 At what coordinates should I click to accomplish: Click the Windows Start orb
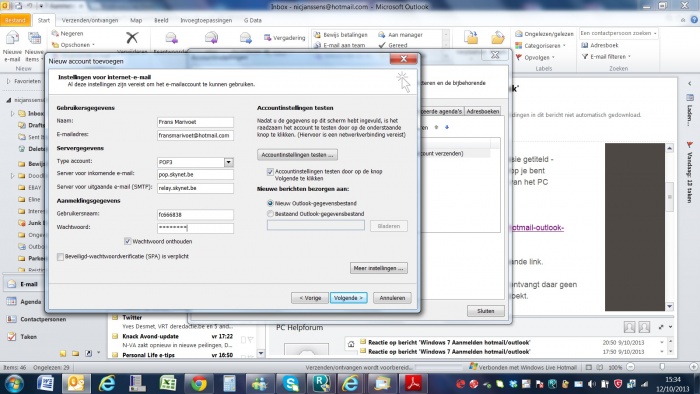13,384
